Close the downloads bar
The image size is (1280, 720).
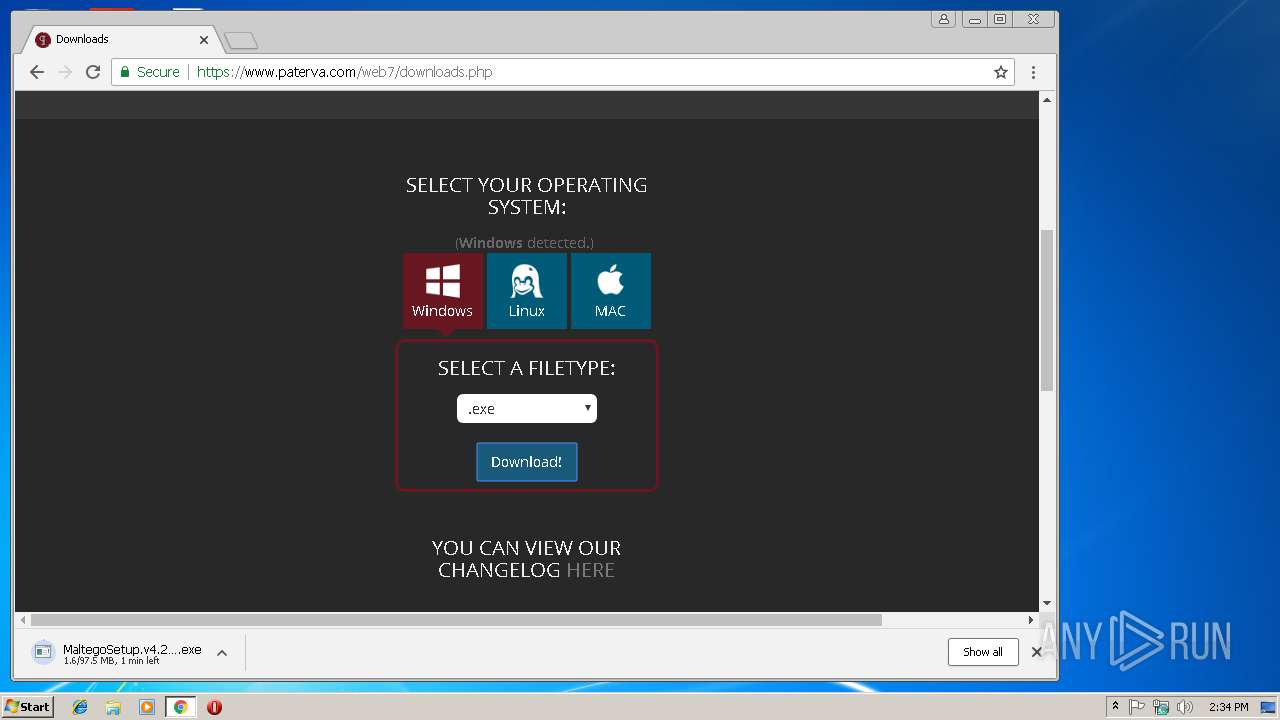1037,652
